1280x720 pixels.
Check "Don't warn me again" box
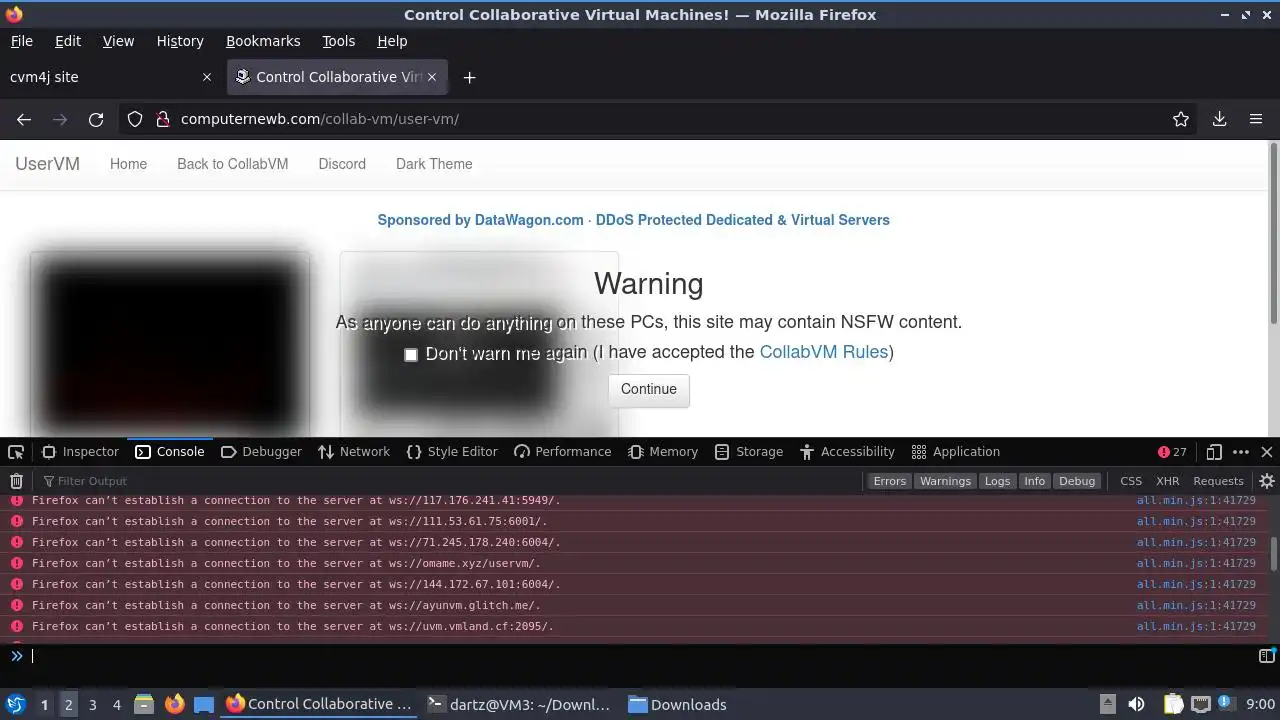411,354
